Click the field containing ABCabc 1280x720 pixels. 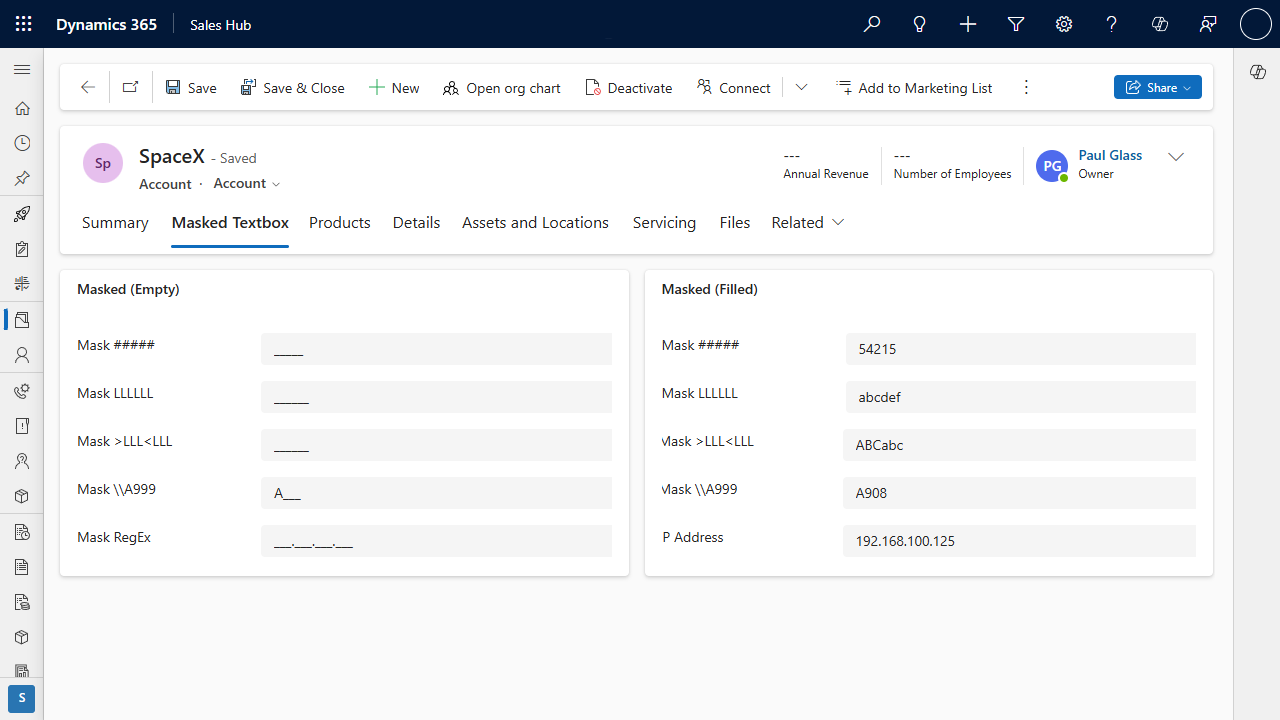[1019, 445]
